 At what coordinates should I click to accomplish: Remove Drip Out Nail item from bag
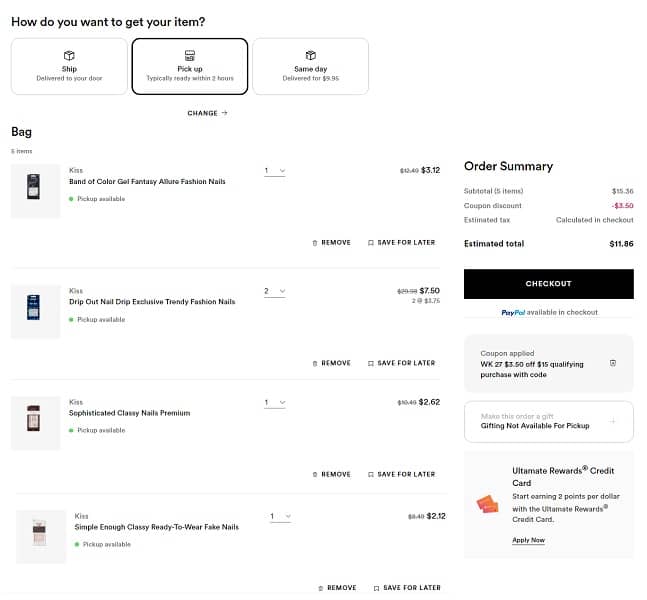click(x=331, y=363)
